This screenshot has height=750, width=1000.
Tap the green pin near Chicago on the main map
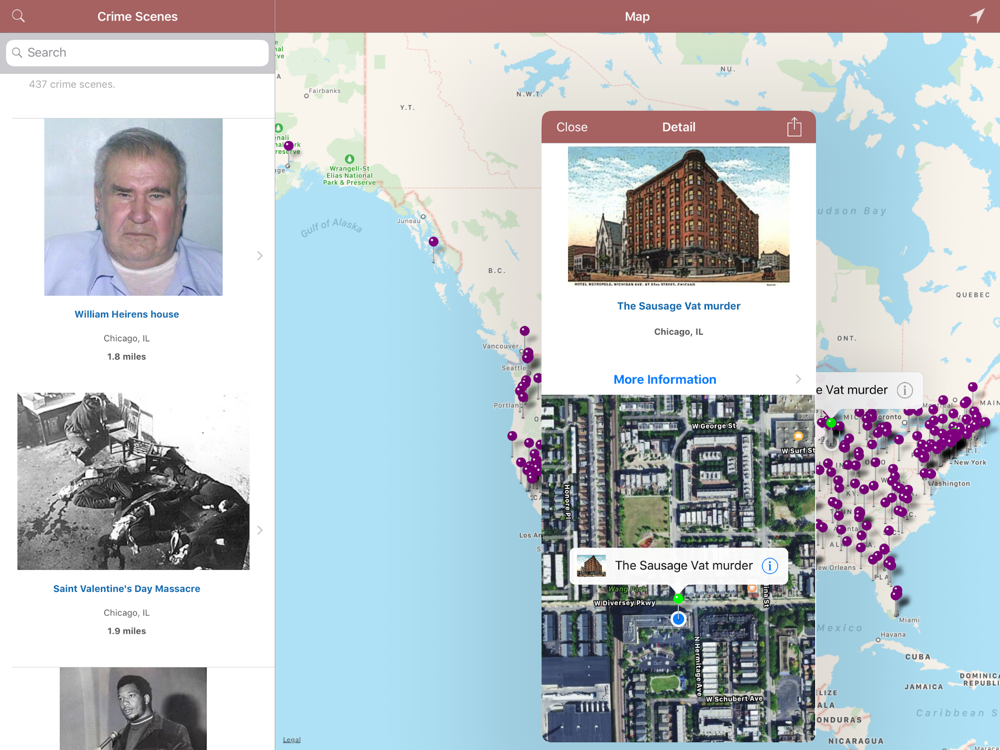pyautogui.click(x=830, y=422)
